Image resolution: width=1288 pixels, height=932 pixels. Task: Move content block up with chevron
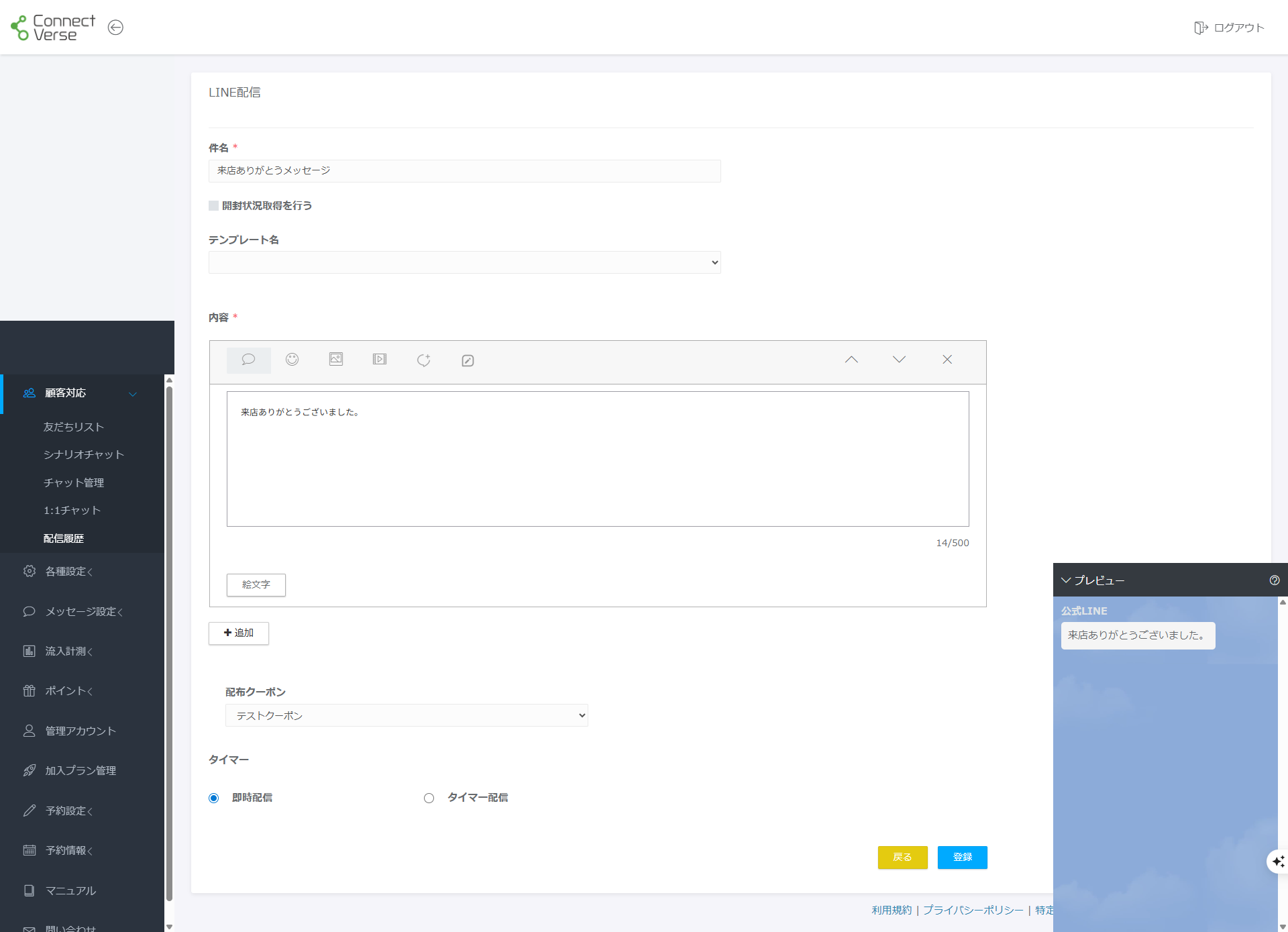tap(851, 360)
